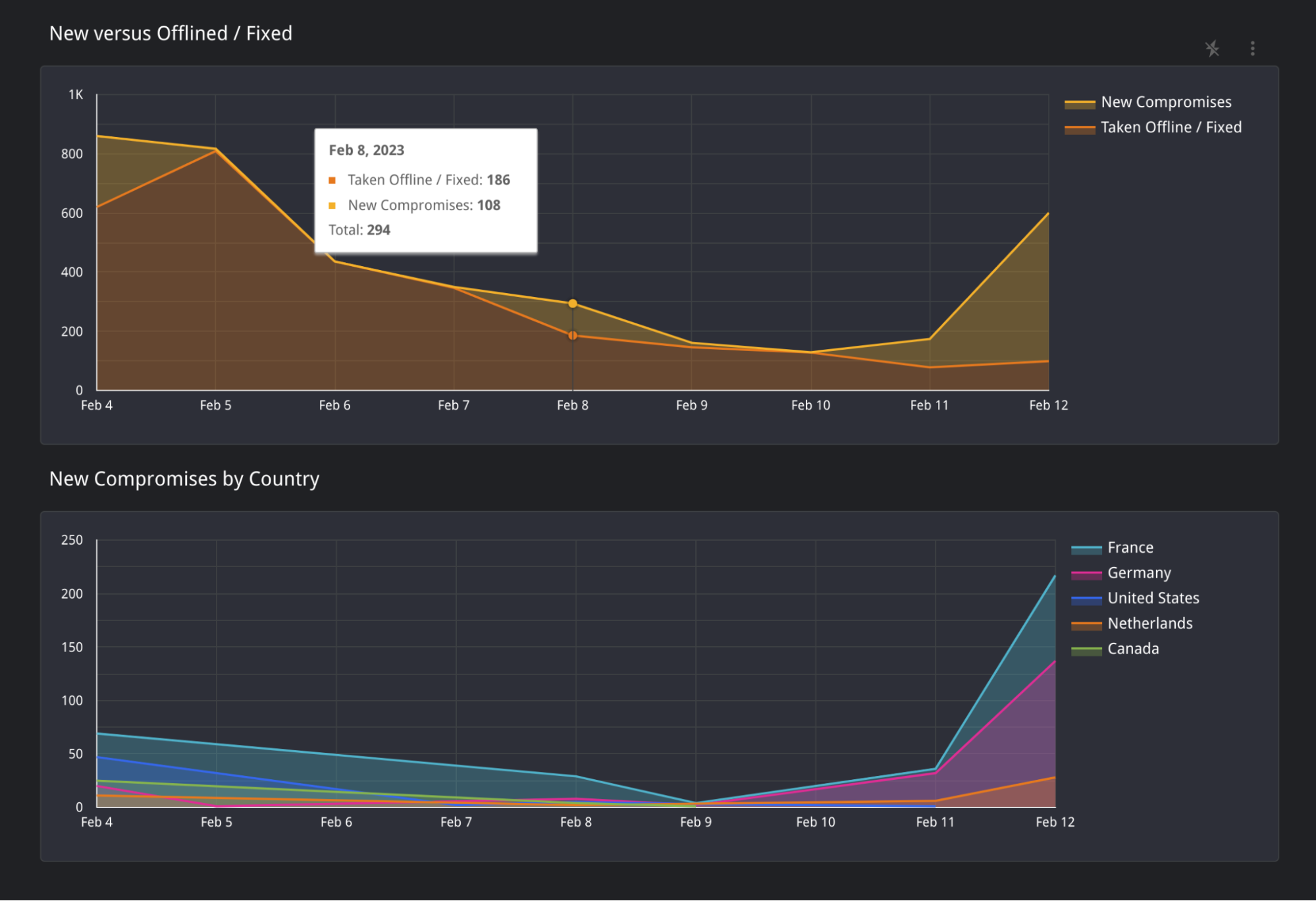Open the three-dot chart options menu
Screen dimensions: 1316x901
[1252, 49]
